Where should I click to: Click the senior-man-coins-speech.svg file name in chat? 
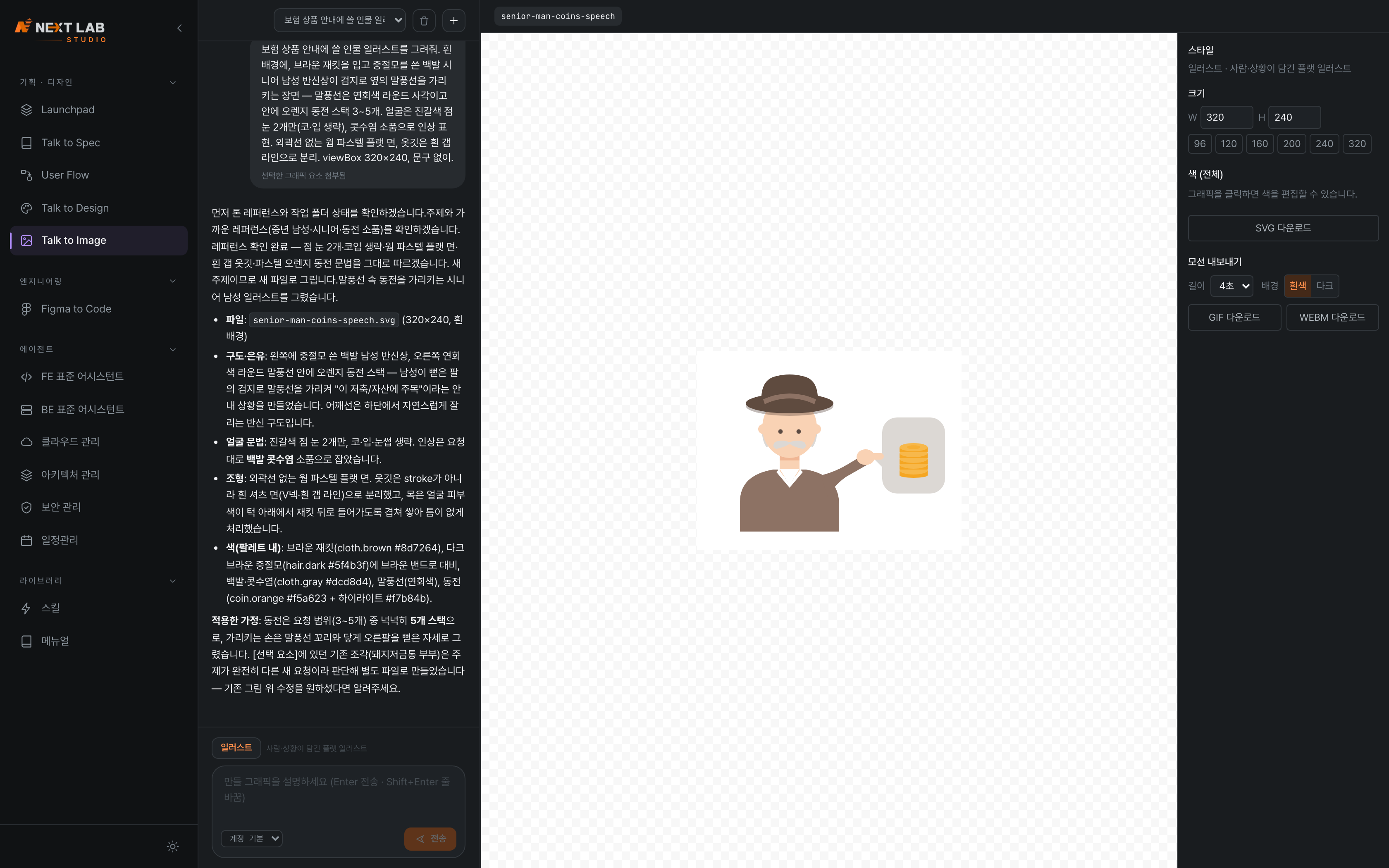pyautogui.click(x=324, y=320)
